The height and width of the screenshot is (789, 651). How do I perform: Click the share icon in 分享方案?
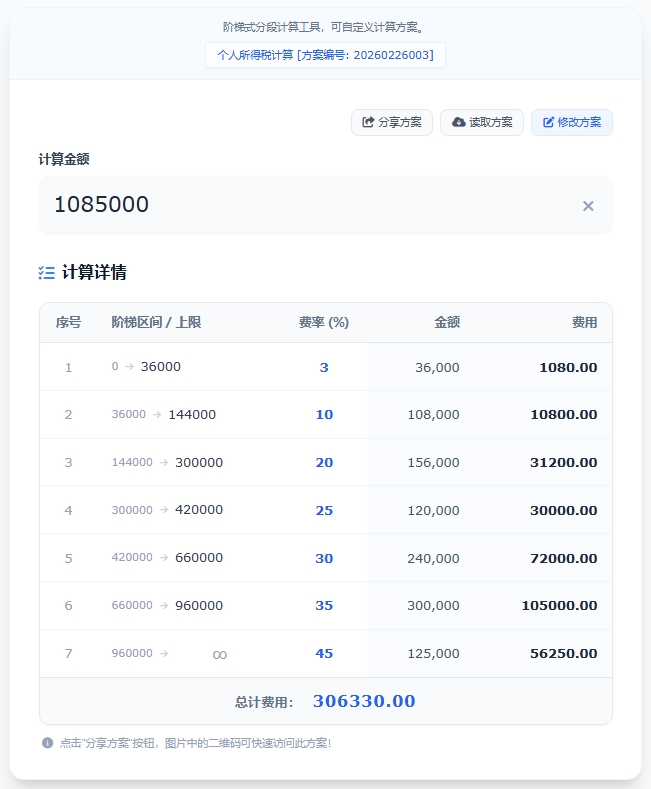point(368,122)
